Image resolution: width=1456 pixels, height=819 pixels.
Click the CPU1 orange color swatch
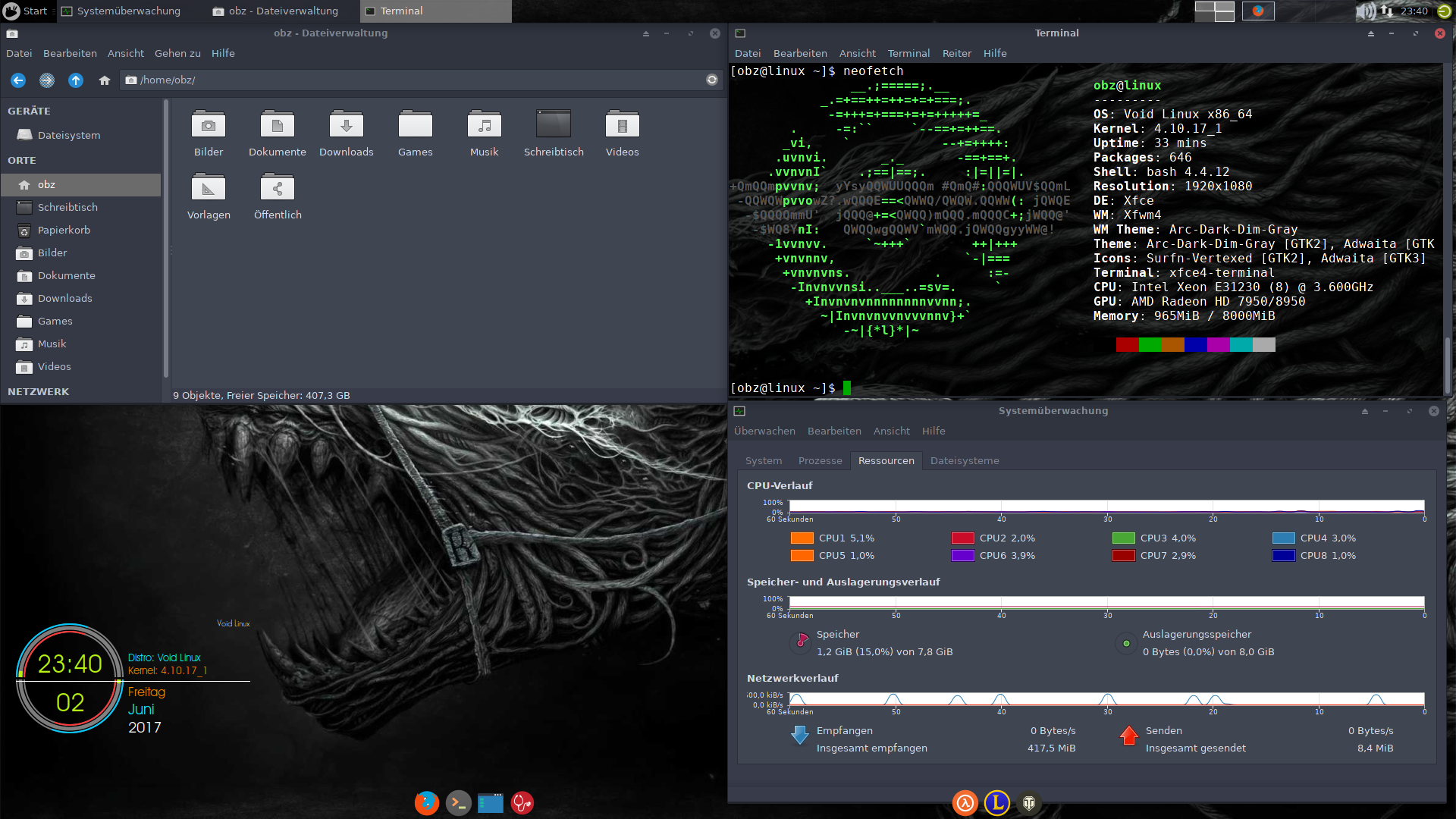point(802,538)
